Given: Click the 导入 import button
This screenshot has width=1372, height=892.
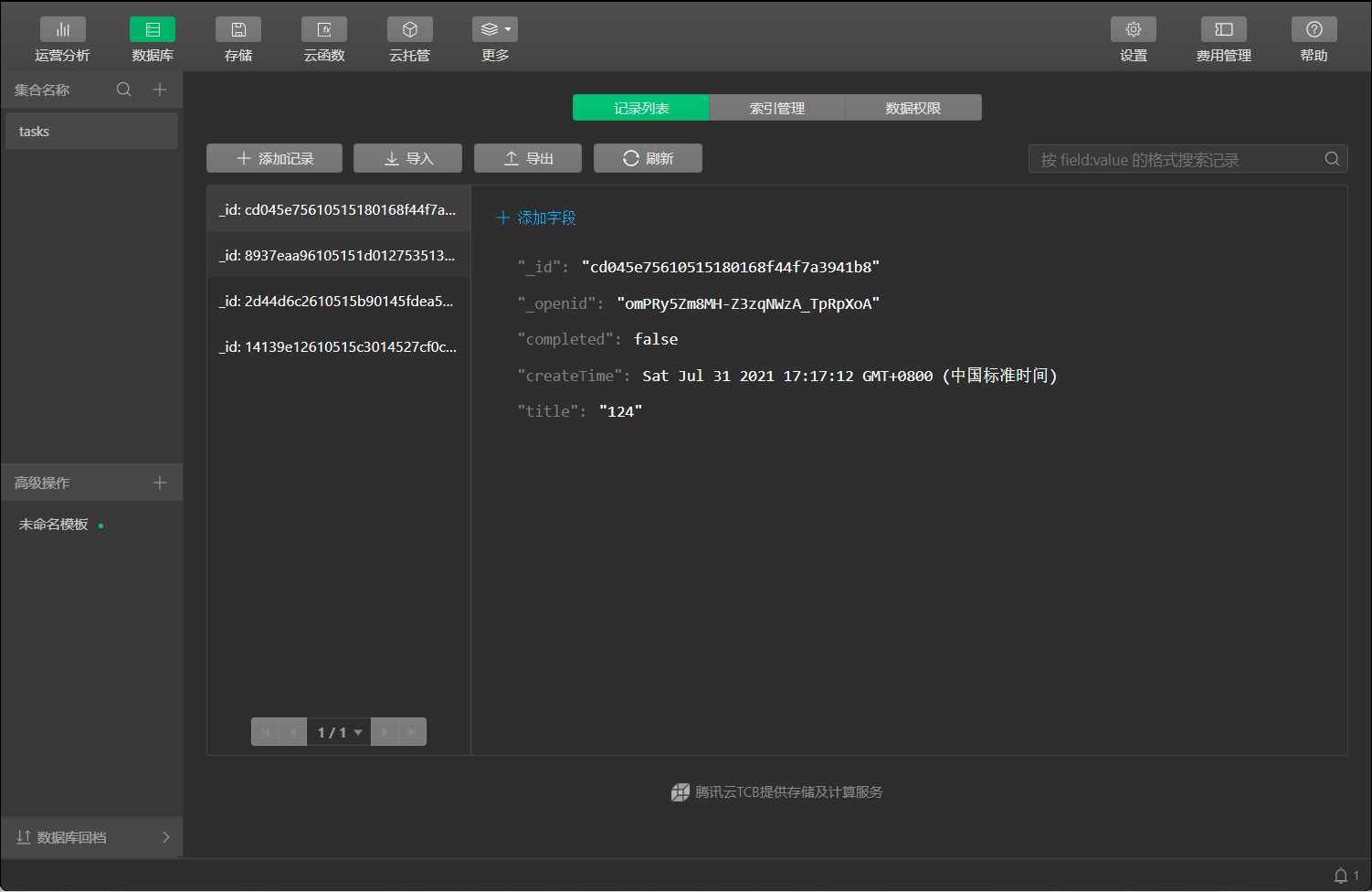Looking at the screenshot, I should click(407, 158).
